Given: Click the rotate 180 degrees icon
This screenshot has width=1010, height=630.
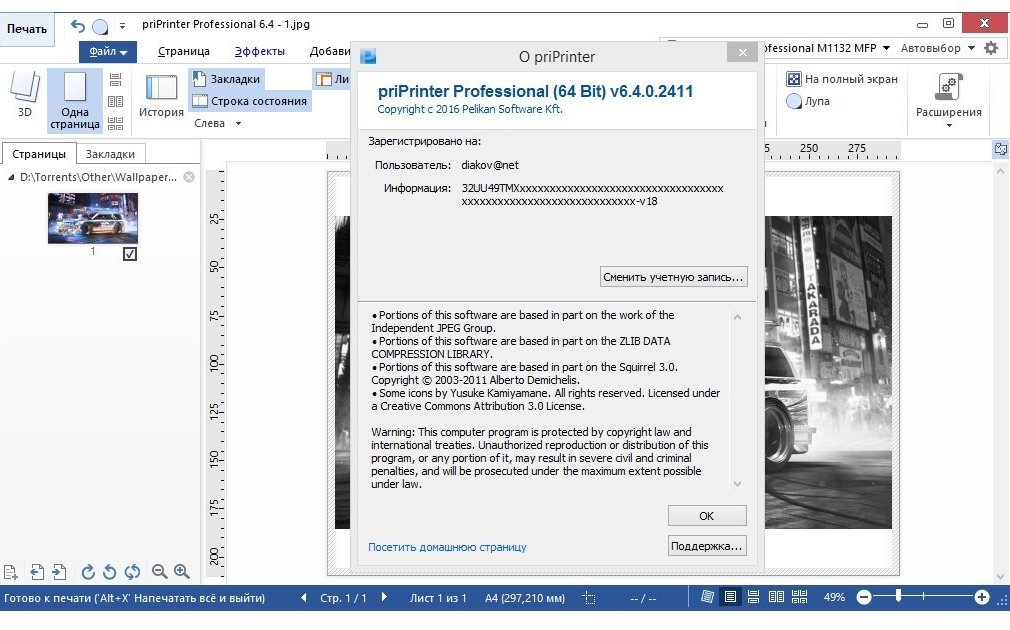Looking at the screenshot, I should point(132,571).
